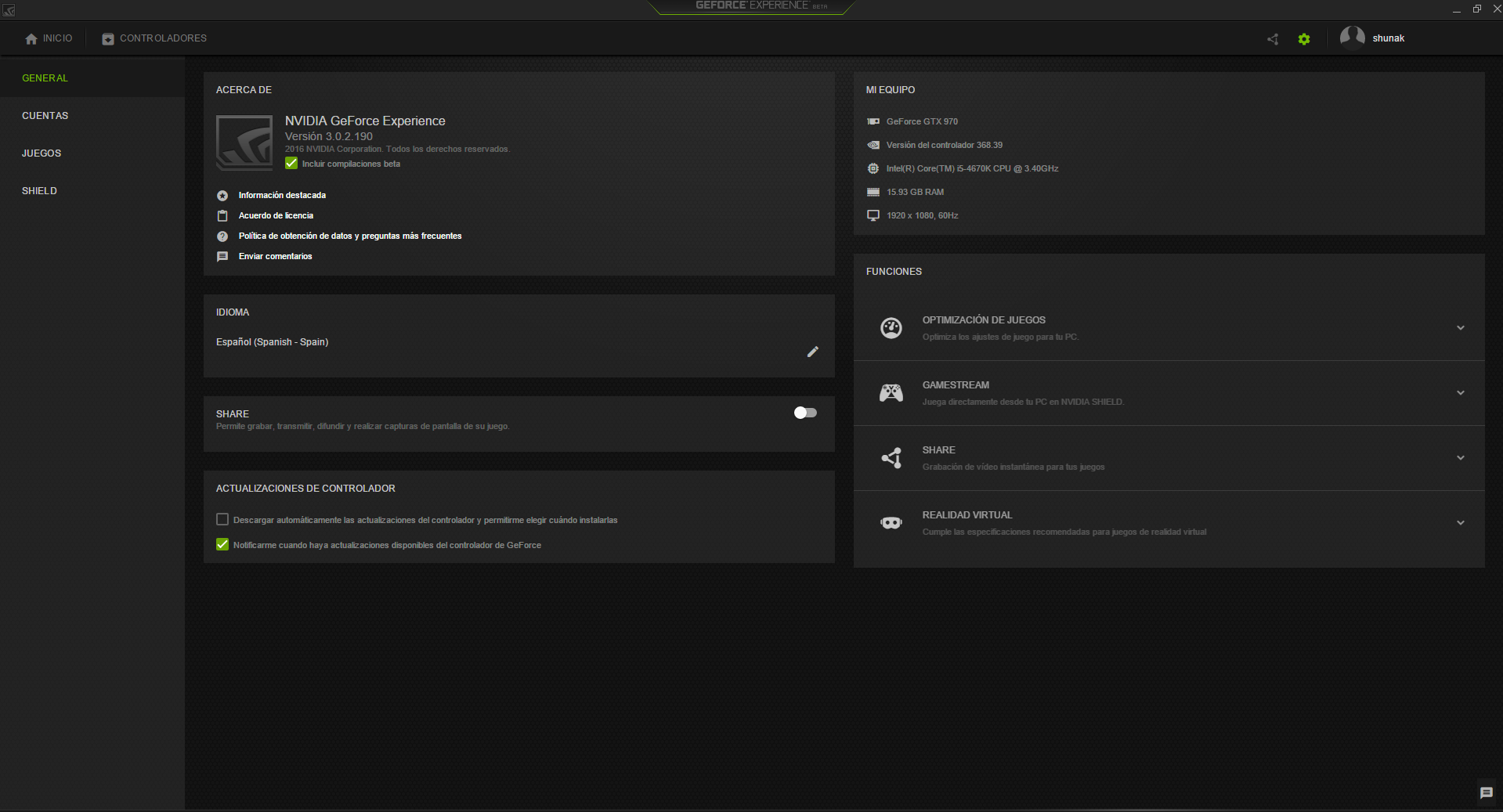Click REALIDAD VIRTUAL function title
The height and width of the screenshot is (812, 1503).
click(x=967, y=515)
